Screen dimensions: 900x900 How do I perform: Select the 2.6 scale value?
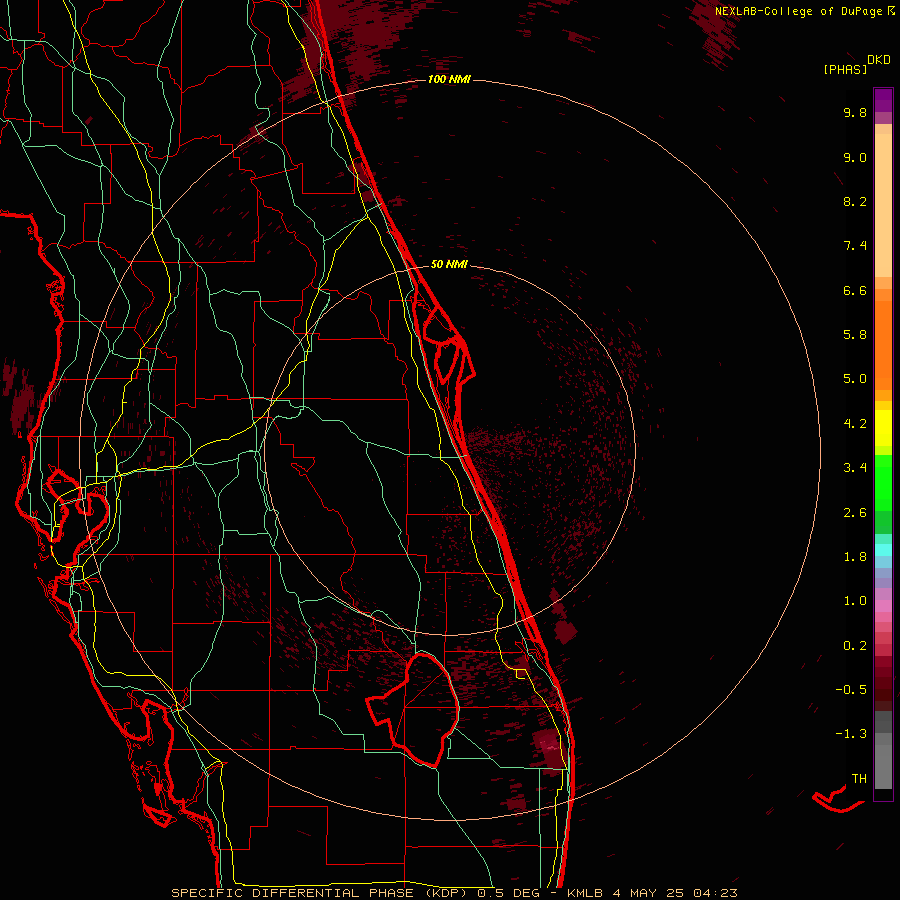(855, 513)
